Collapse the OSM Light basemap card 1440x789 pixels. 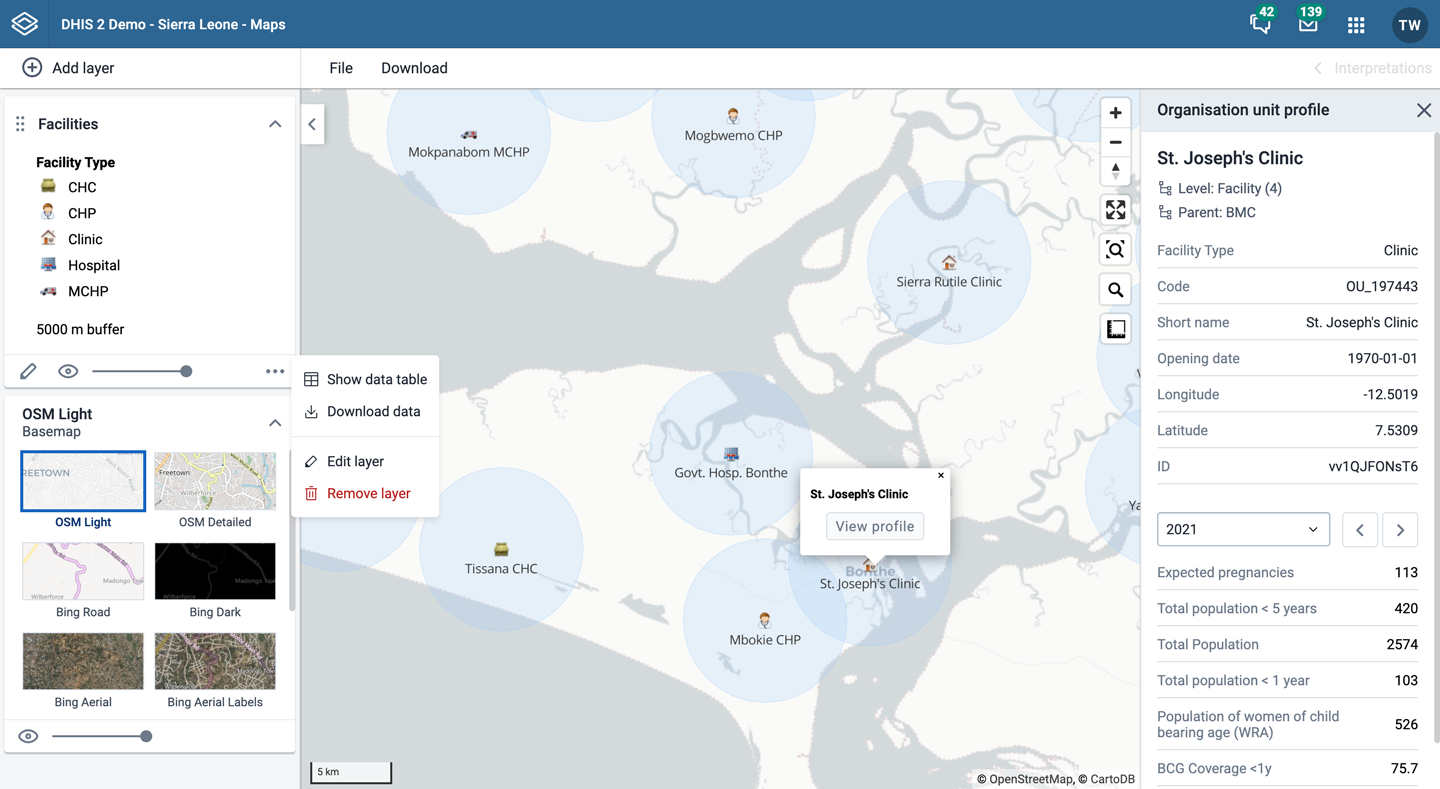coord(275,423)
